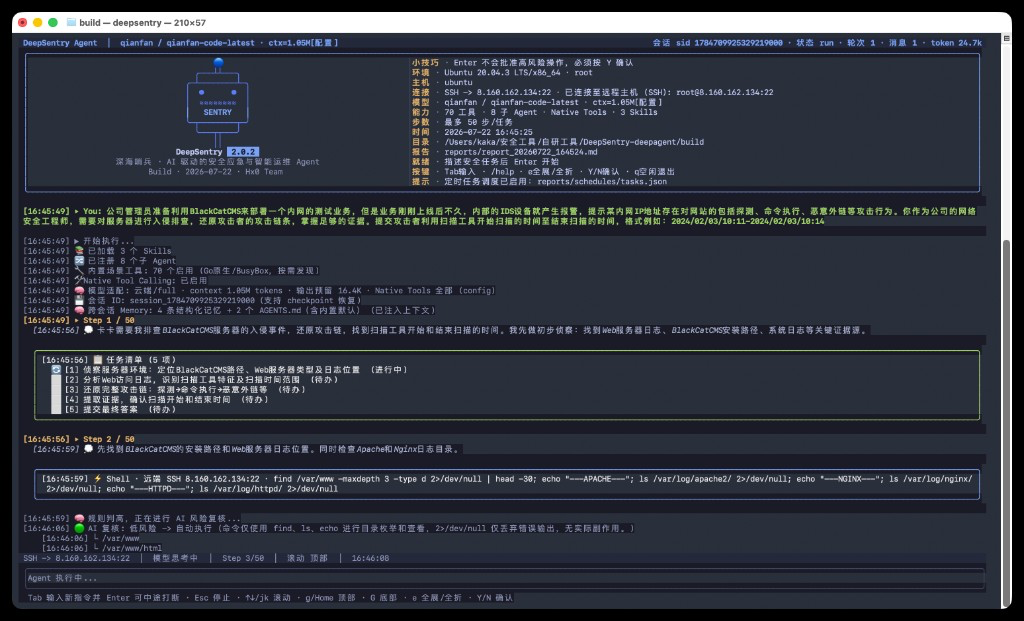
Task: Click the build directory path '/Users/kaka/...'
Action: [x=574, y=142]
